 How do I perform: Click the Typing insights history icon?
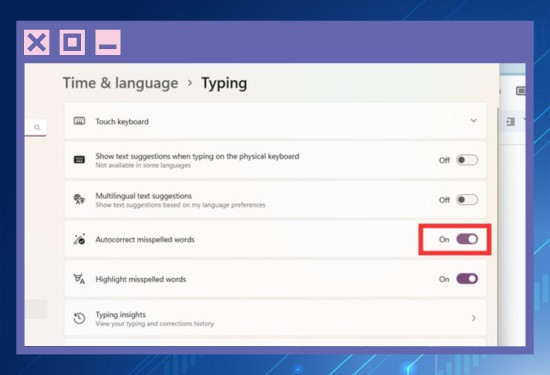[x=79, y=318]
